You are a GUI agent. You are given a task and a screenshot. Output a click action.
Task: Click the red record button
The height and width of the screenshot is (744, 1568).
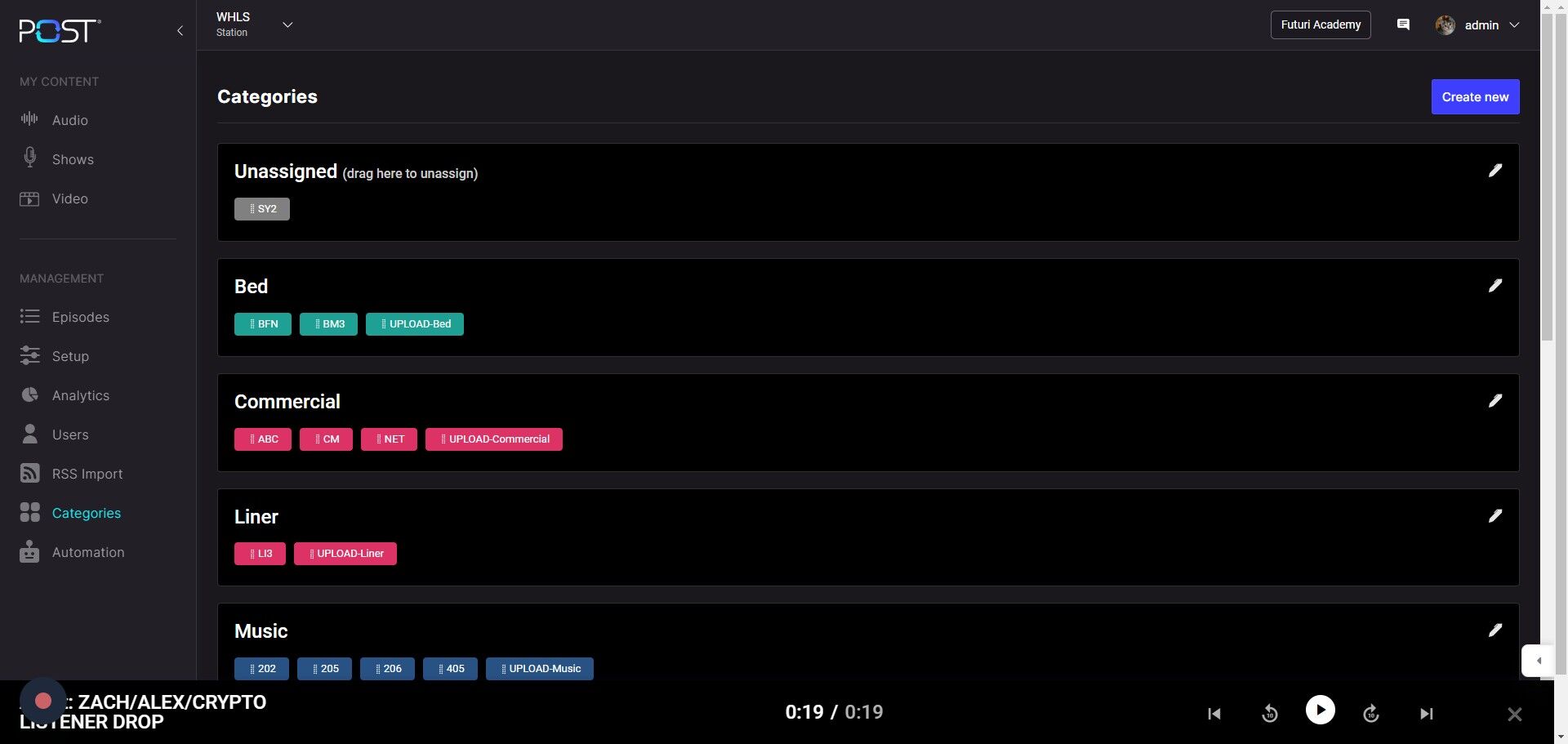[x=43, y=701]
